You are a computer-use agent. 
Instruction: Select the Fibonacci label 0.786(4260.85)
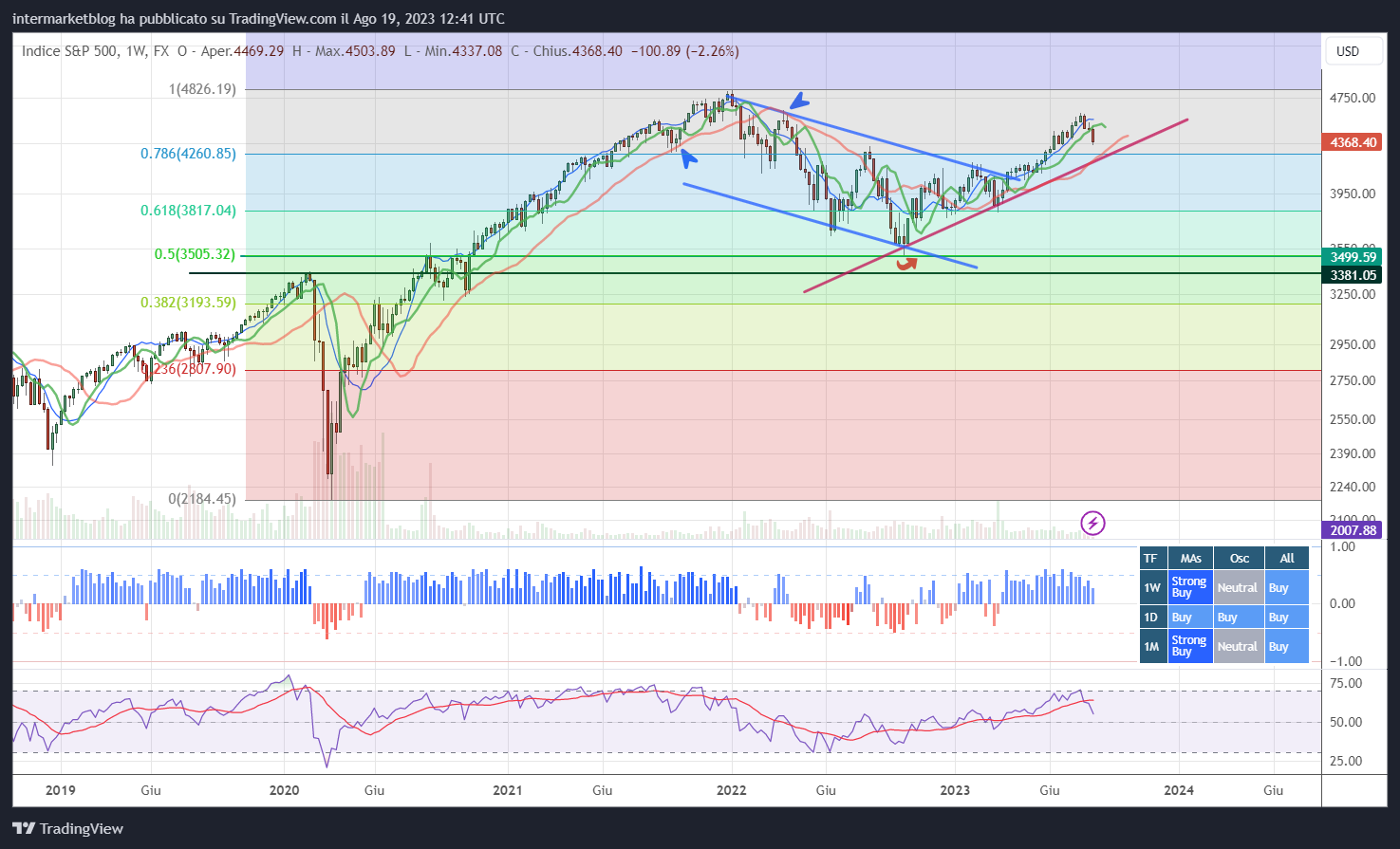tap(188, 154)
